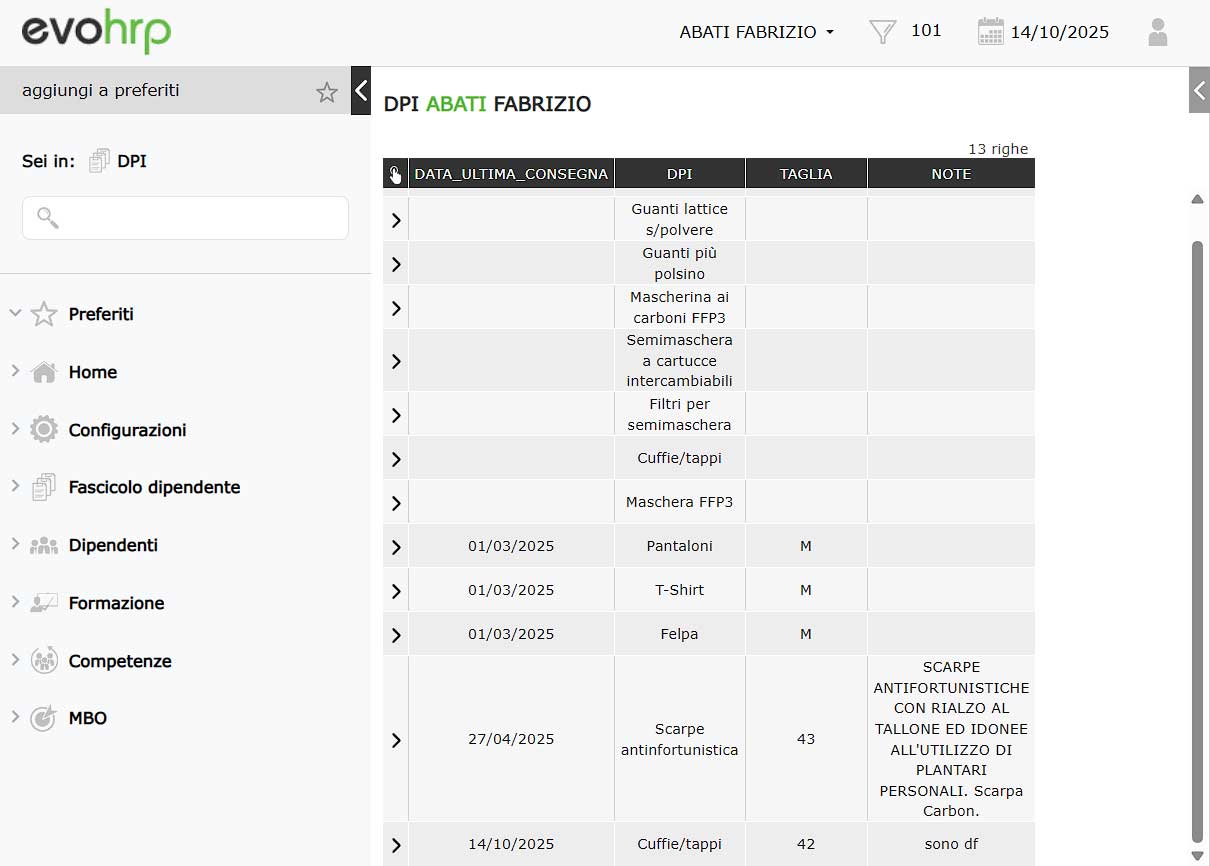Click the hand selector icon in table header
The height and width of the screenshot is (866, 1210).
point(395,174)
